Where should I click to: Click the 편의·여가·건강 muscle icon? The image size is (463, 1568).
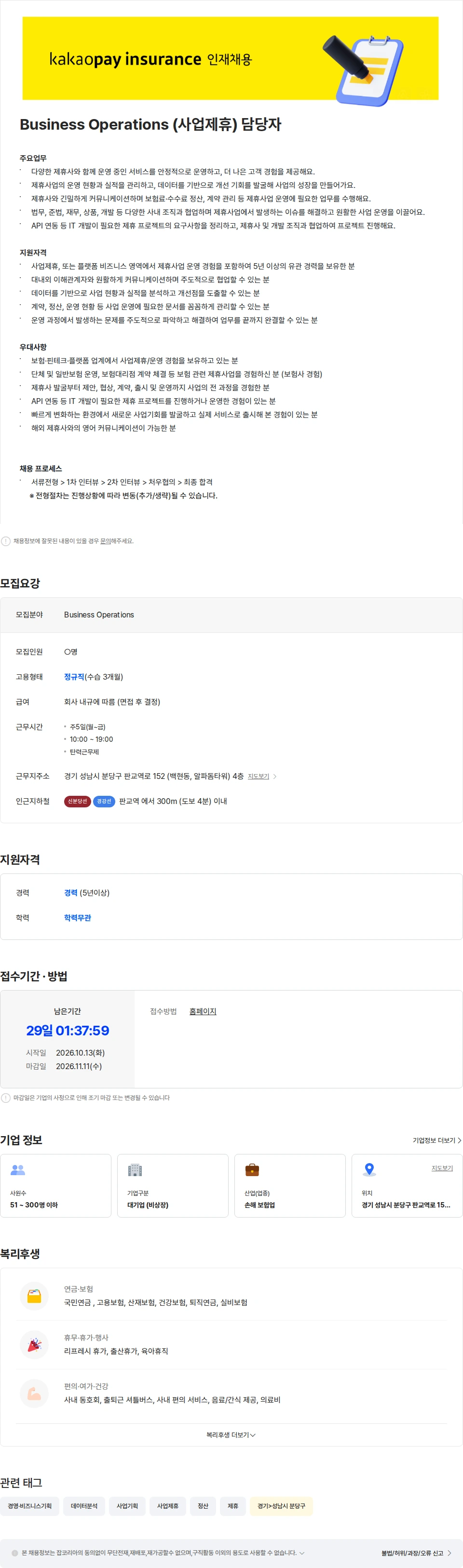point(34,1394)
